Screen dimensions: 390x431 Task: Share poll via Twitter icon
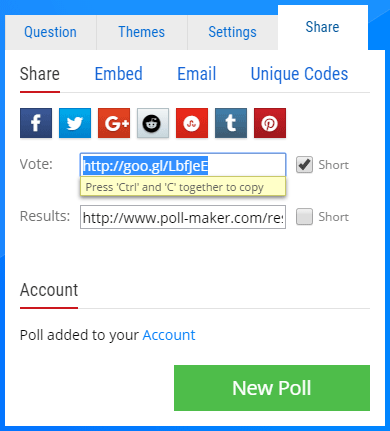point(75,123)
